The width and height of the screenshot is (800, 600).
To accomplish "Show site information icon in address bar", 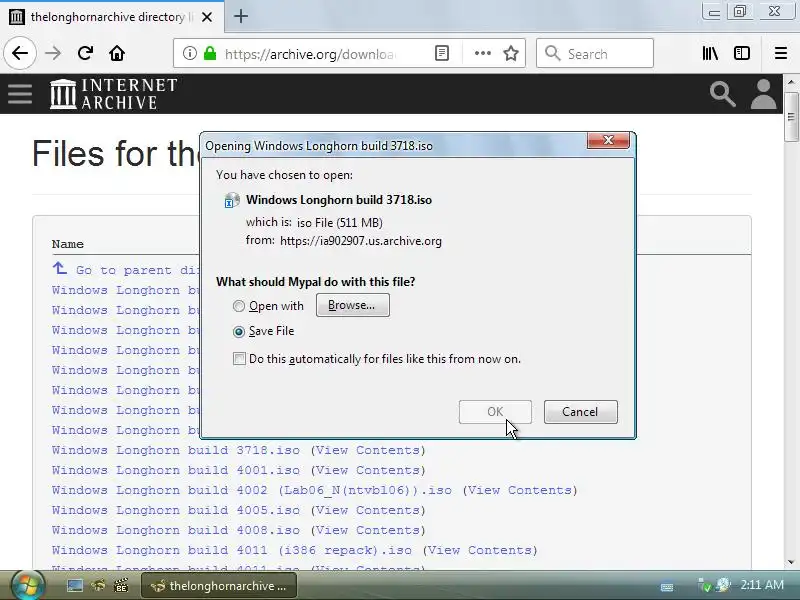I will 189,53.
